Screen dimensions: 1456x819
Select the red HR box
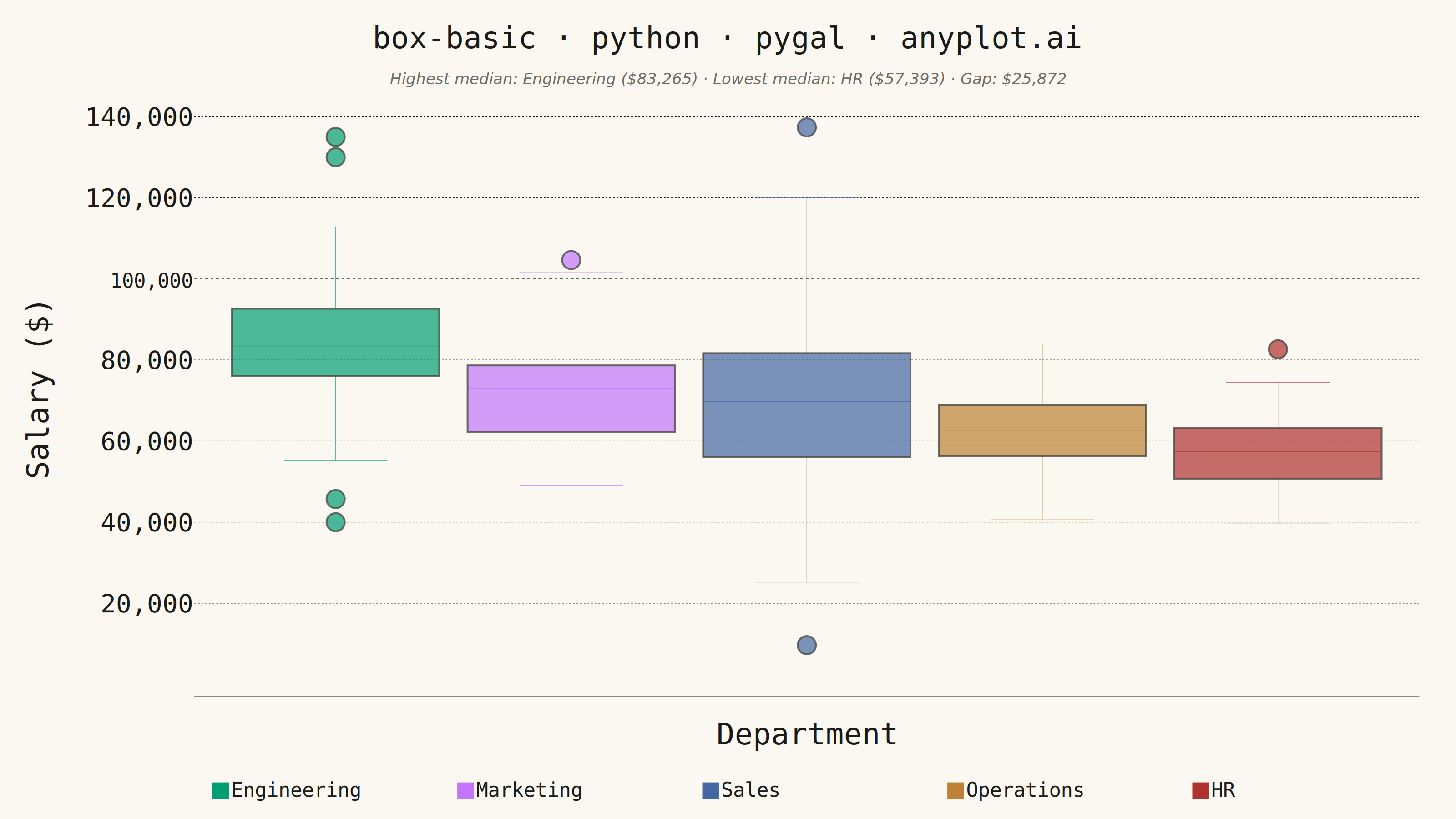click(x=1278, y=453)
